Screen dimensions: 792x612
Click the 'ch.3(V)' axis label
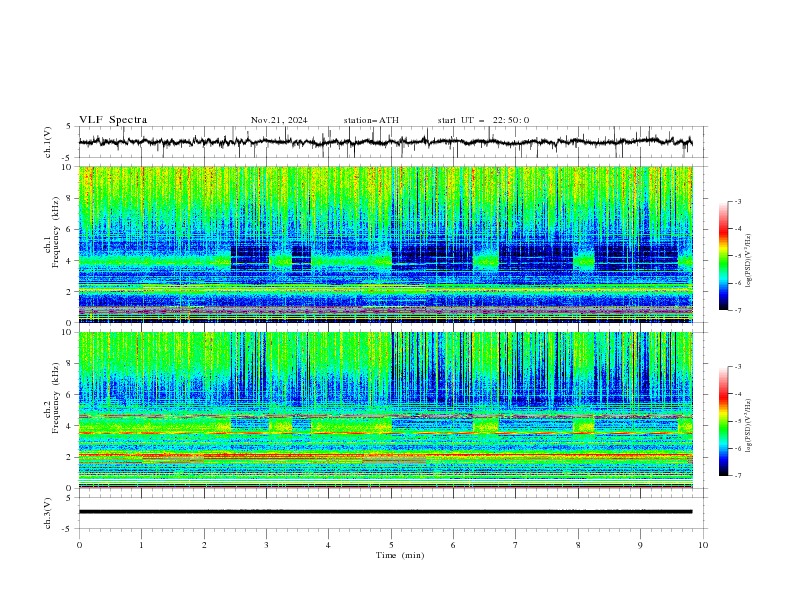[48, 513]
